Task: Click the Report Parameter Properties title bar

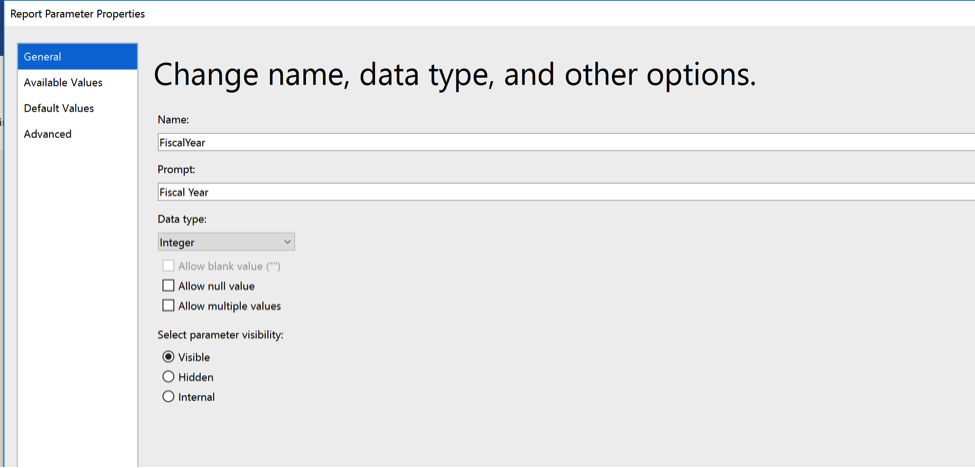Action: [x=488, y=14]
